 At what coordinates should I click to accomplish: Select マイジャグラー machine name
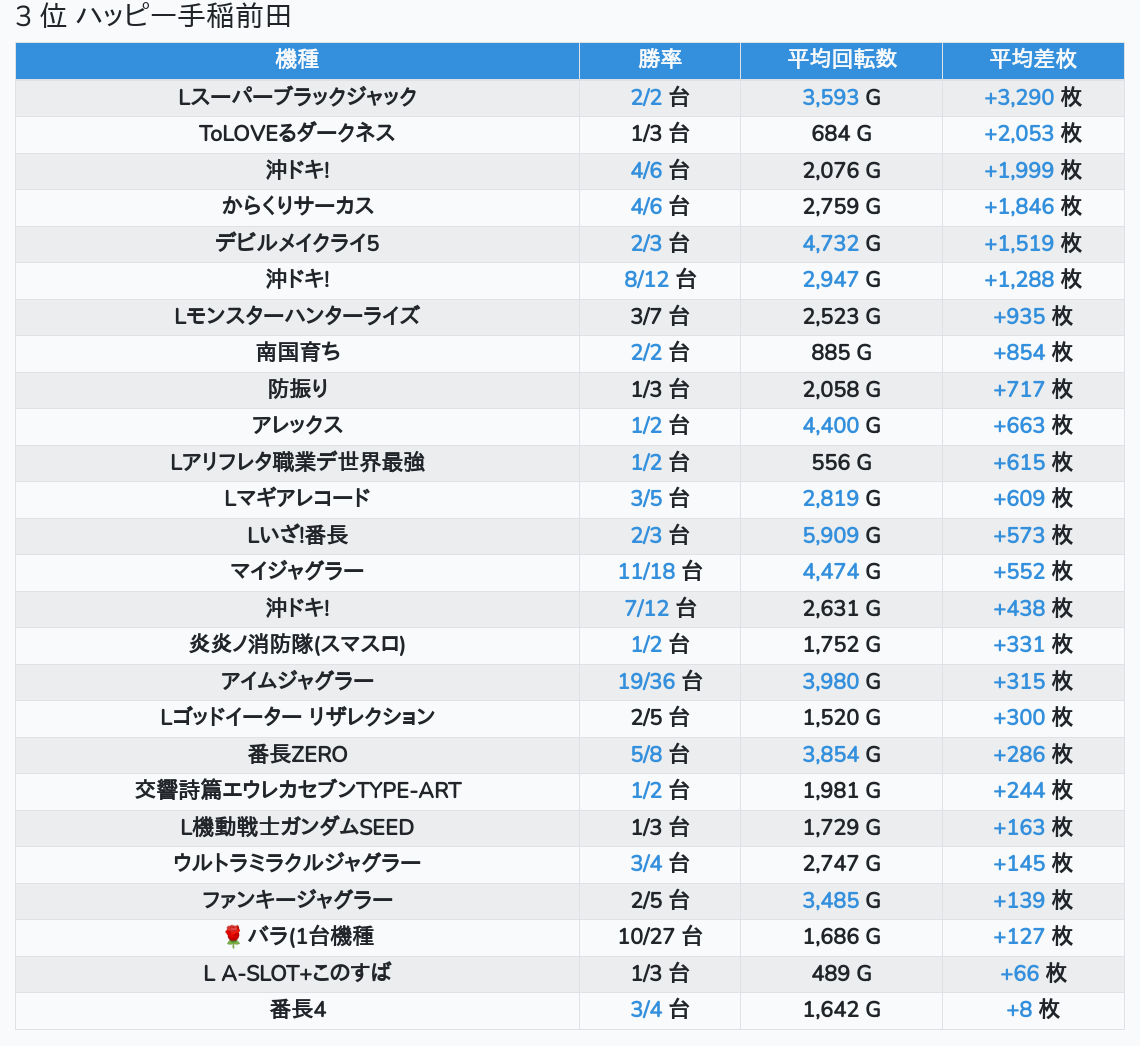pyautogui.click(x=297, y=571)
